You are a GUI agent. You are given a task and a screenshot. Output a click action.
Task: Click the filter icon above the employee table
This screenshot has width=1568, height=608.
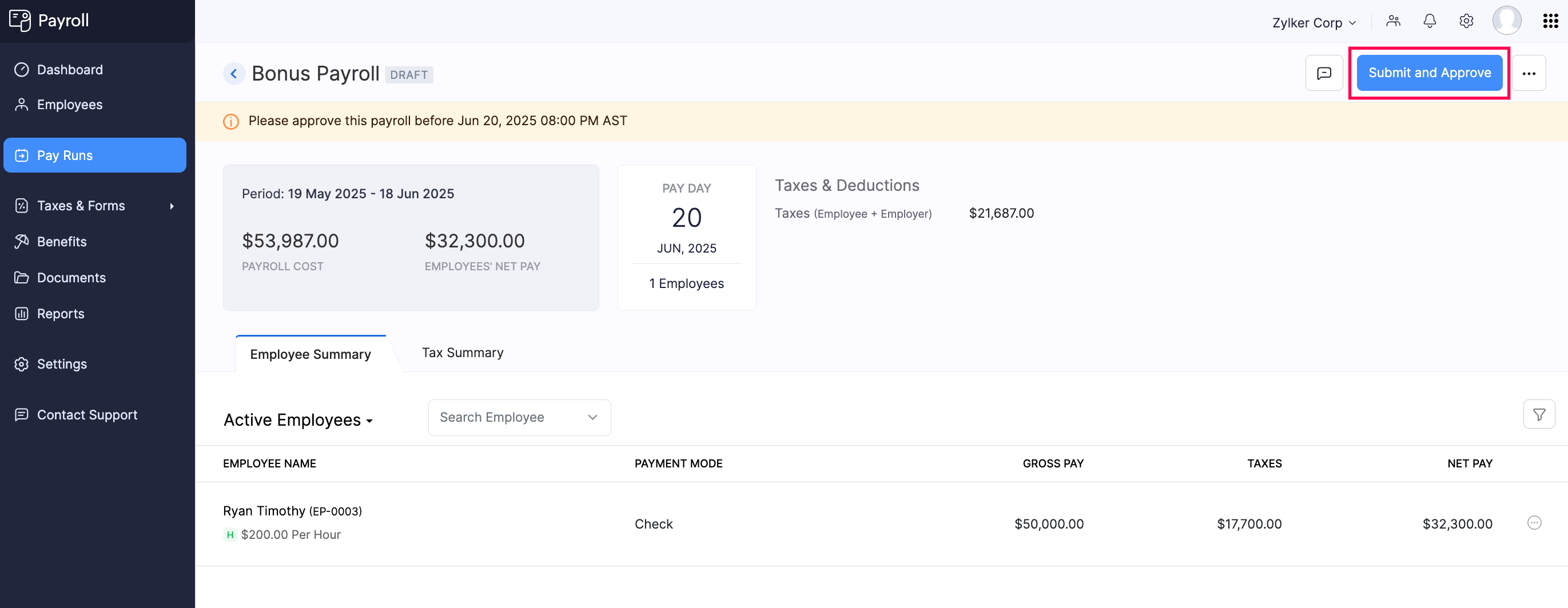pos(1539,414)
